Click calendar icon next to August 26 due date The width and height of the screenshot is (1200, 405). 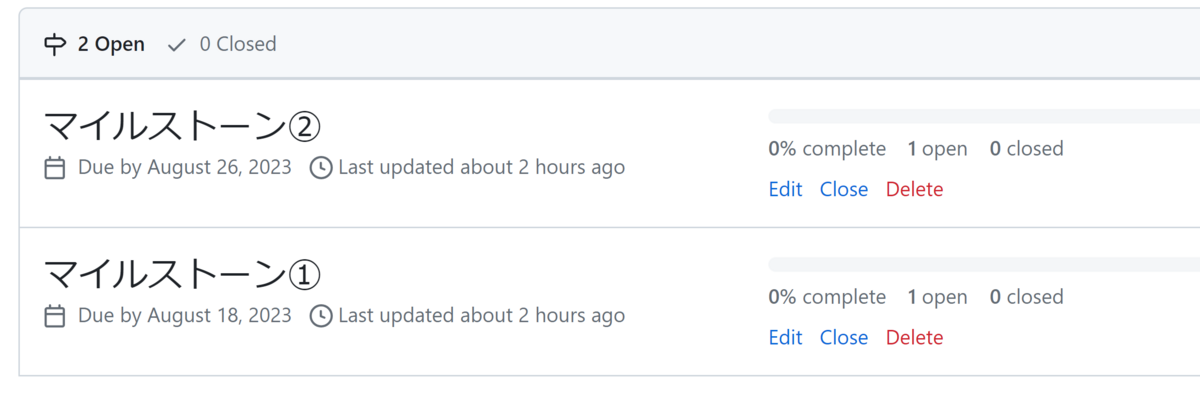coord(56,168)
